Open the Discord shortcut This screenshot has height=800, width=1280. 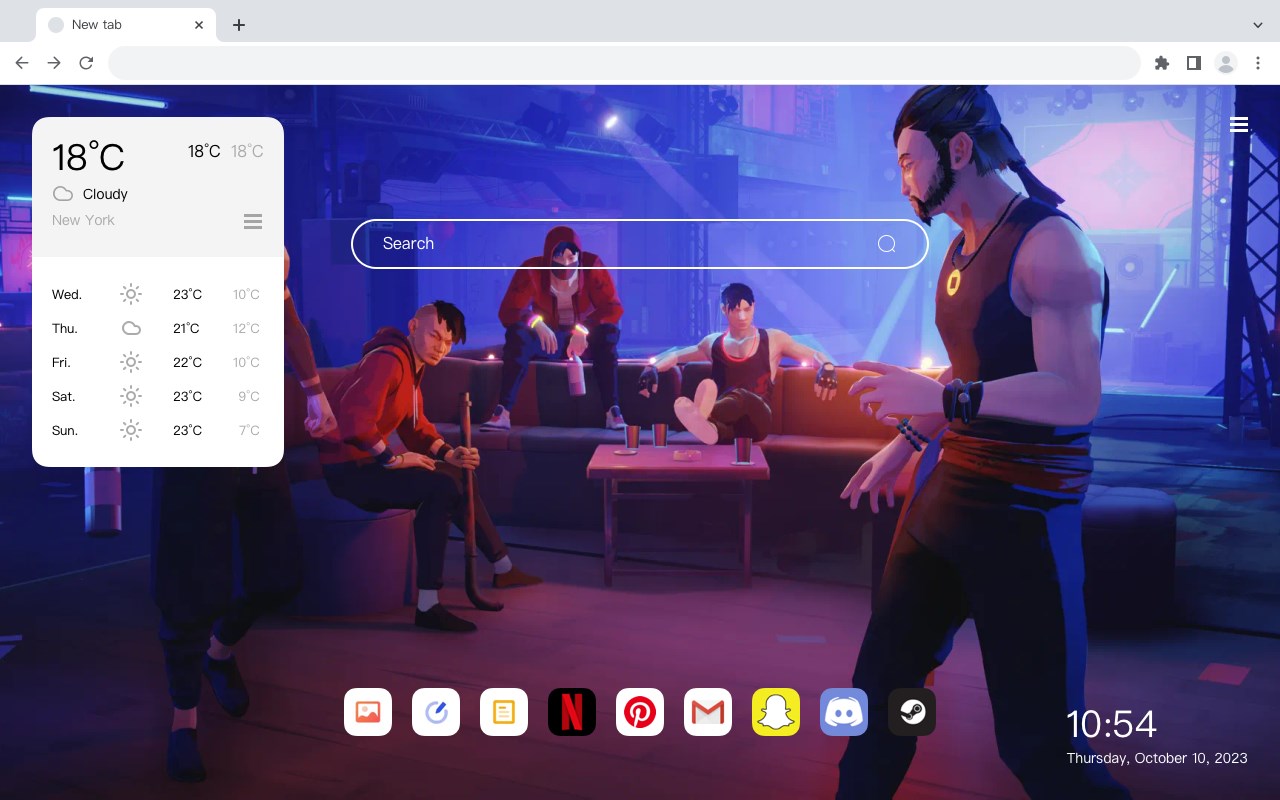[844, 712]
